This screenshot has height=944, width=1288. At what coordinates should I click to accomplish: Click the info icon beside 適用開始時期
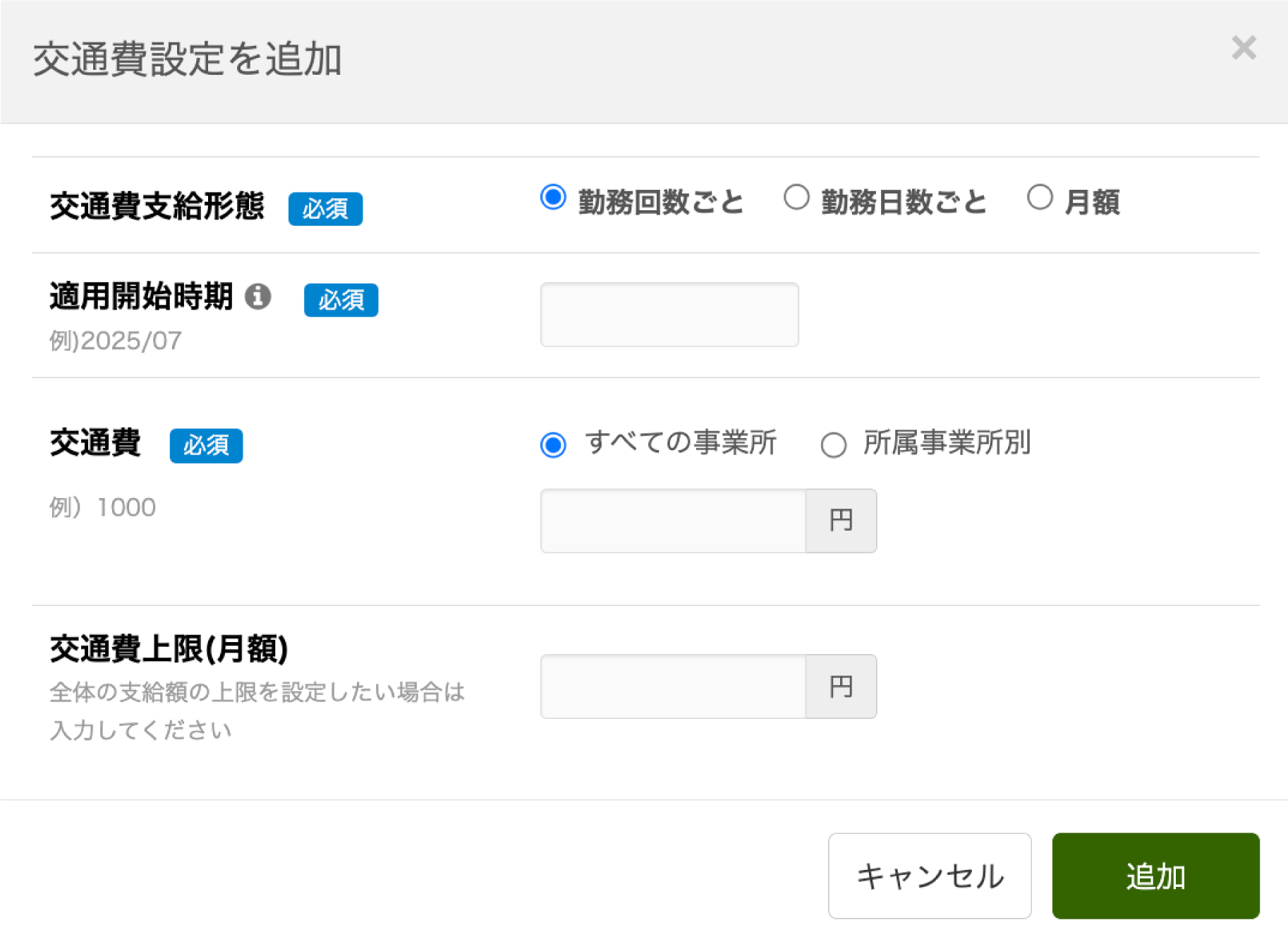click(x=258, y=296)
